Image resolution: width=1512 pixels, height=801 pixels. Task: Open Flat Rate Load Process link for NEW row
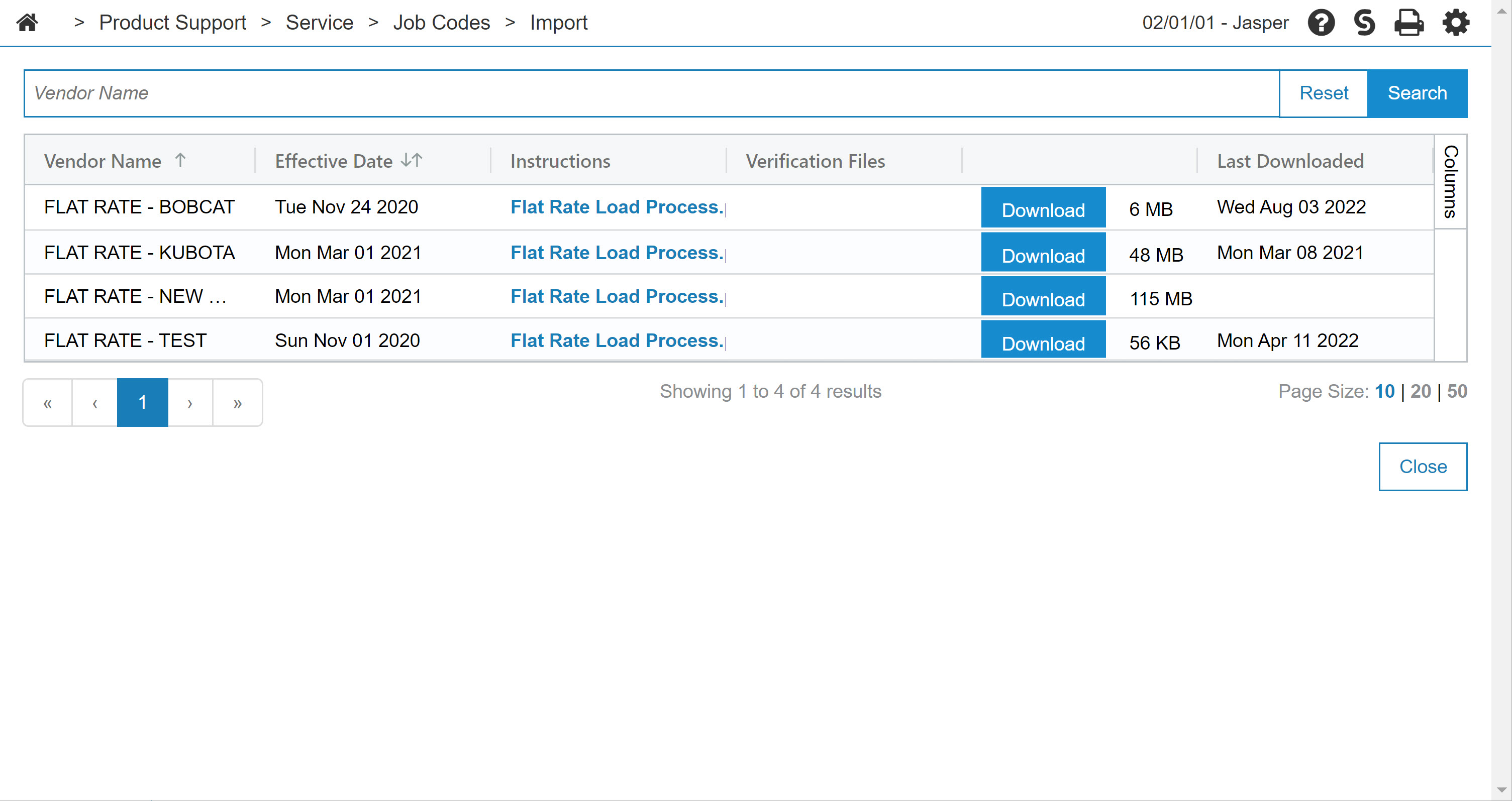[617, 296]
